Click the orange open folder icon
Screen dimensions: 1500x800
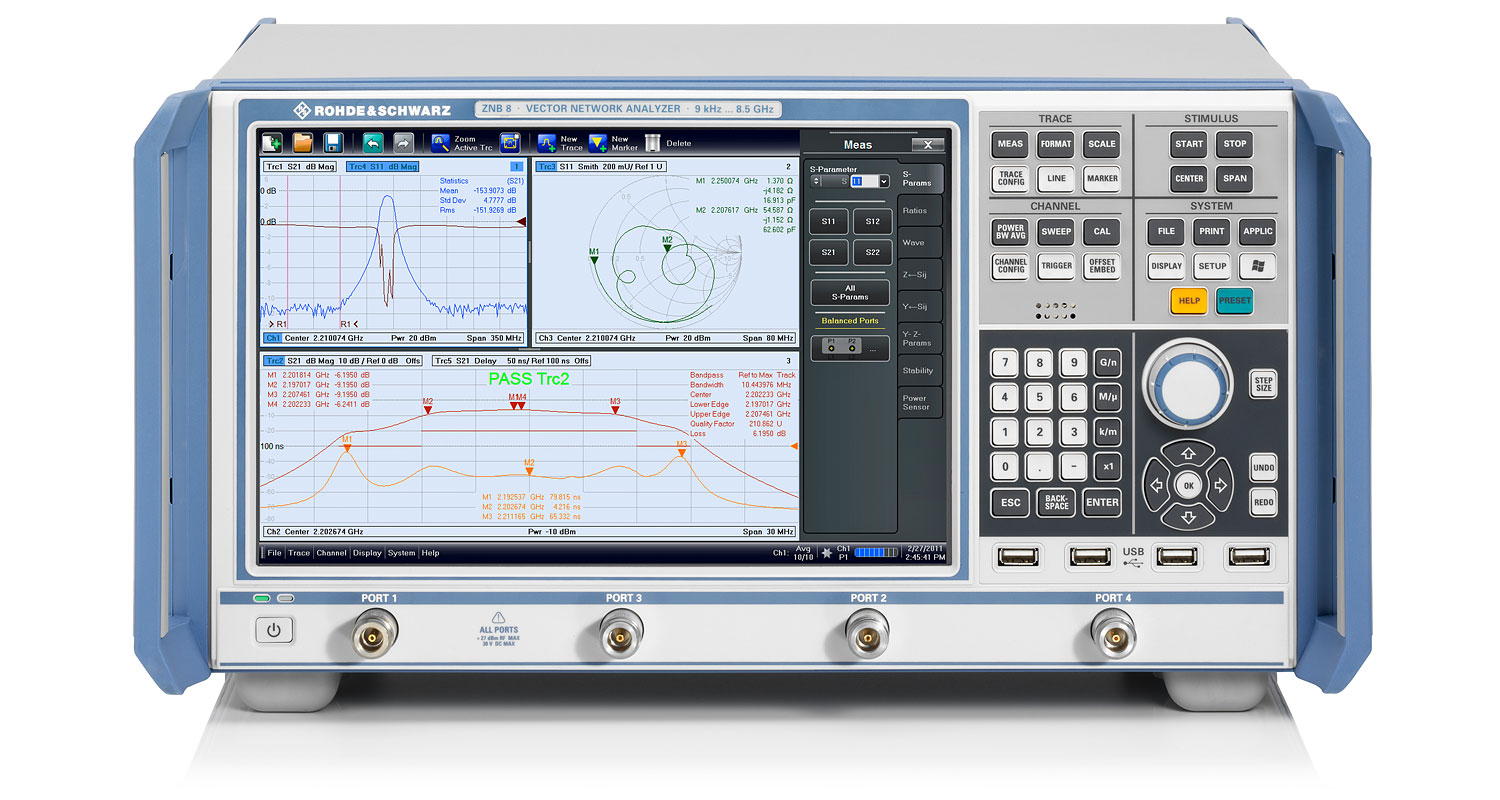(x=302, y=143)
